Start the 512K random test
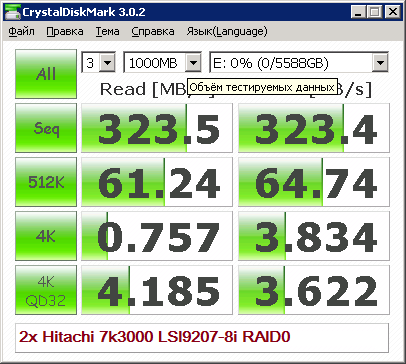This screenshot has height=364, width=406. [x=46, y=182]
